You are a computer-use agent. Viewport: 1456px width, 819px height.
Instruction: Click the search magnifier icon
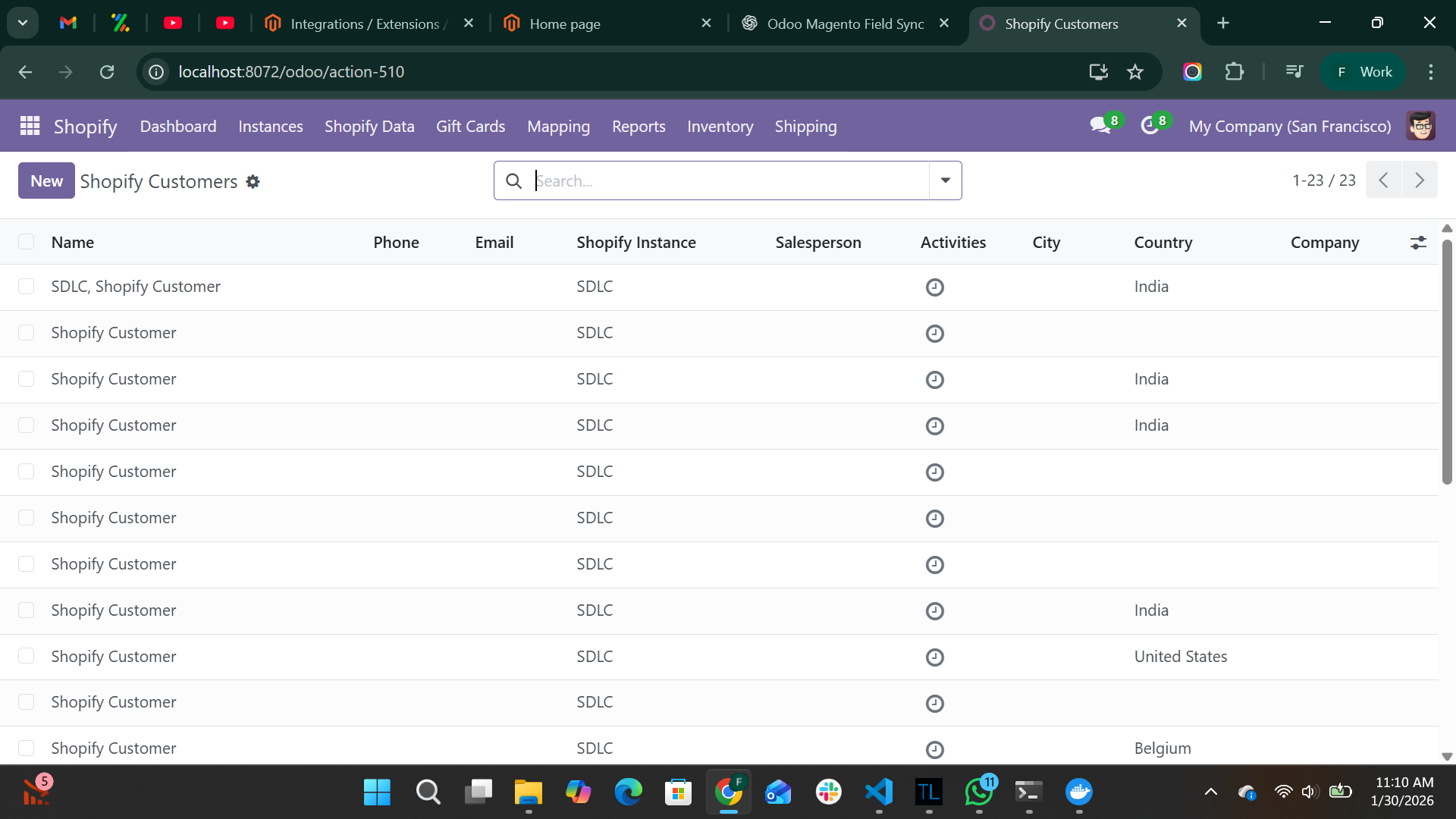click(514, 180)
